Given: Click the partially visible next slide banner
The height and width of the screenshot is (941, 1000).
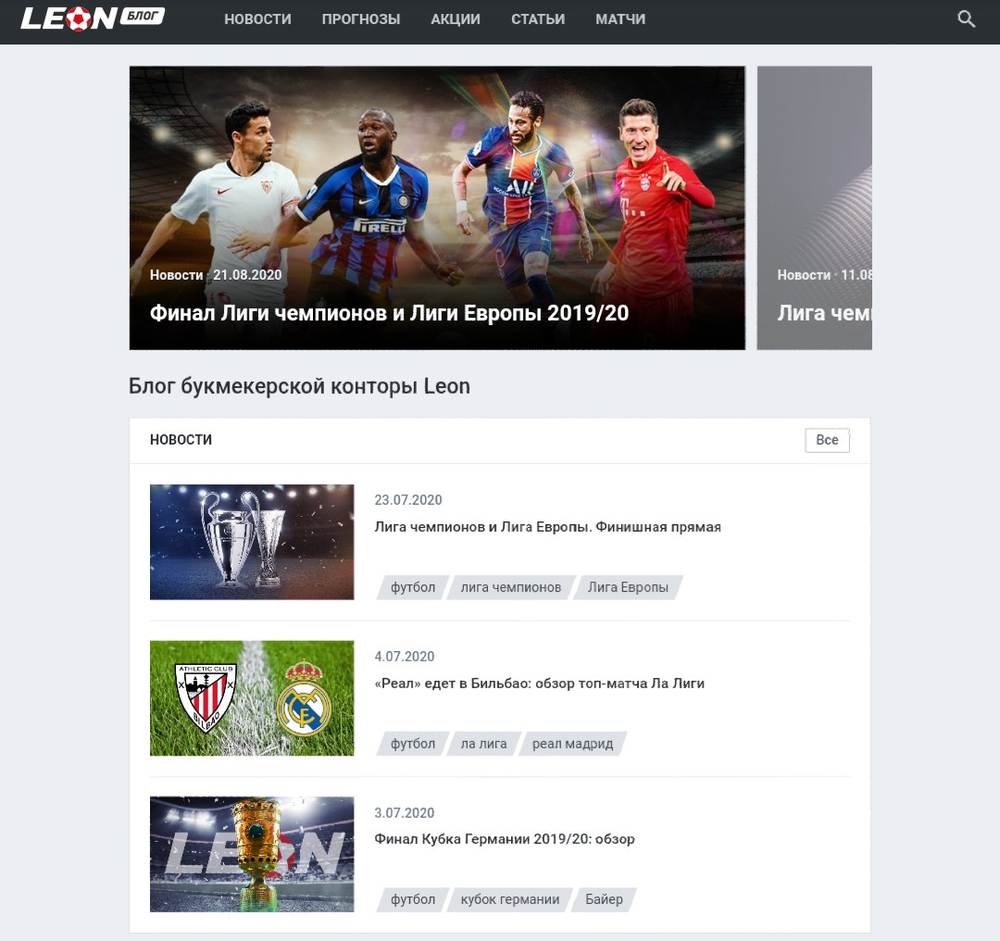Looking at the screenshot, I should click(x=814, y=208).
